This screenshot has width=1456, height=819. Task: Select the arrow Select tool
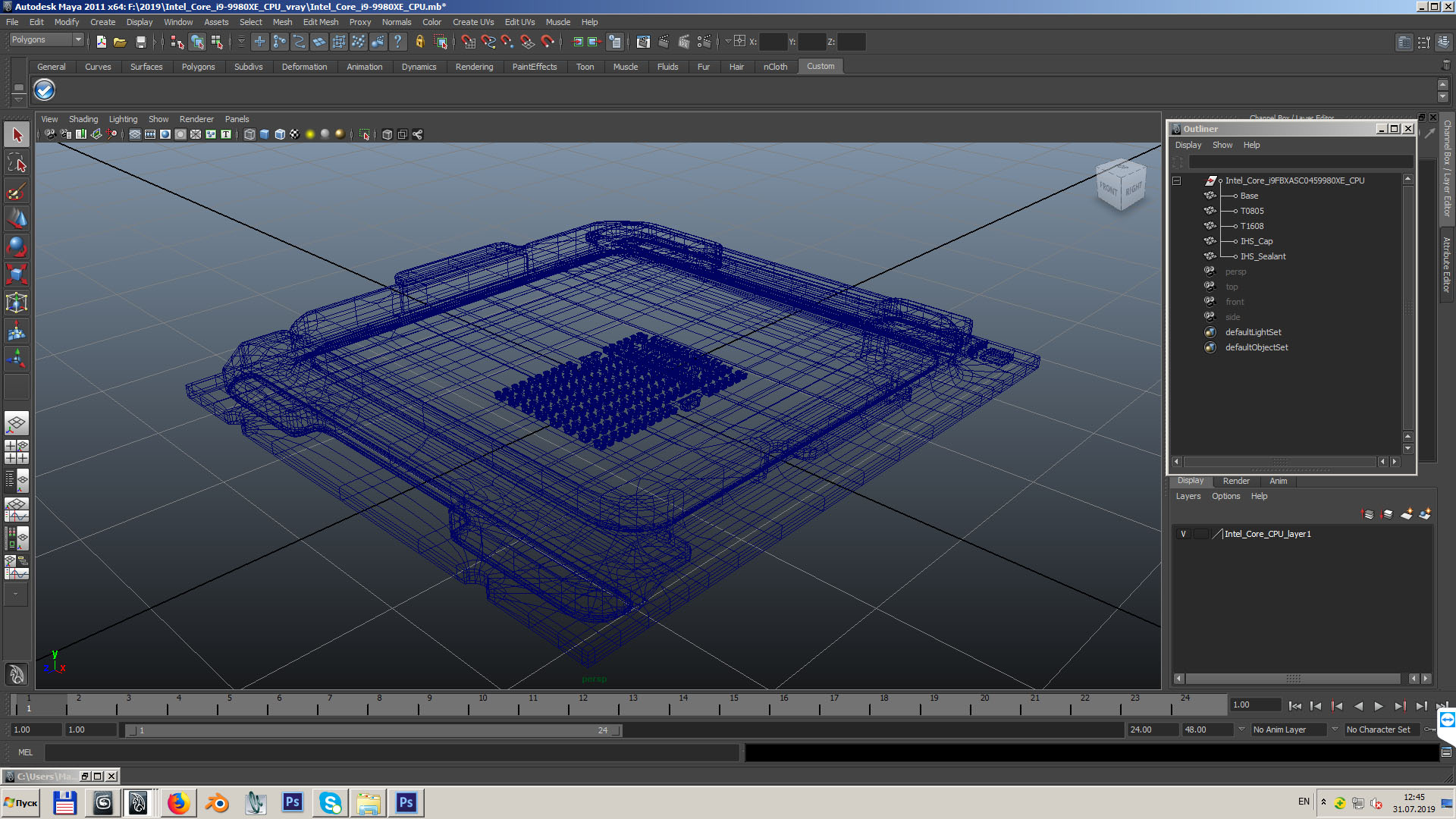pyautogui.click(x=17, y=135)
